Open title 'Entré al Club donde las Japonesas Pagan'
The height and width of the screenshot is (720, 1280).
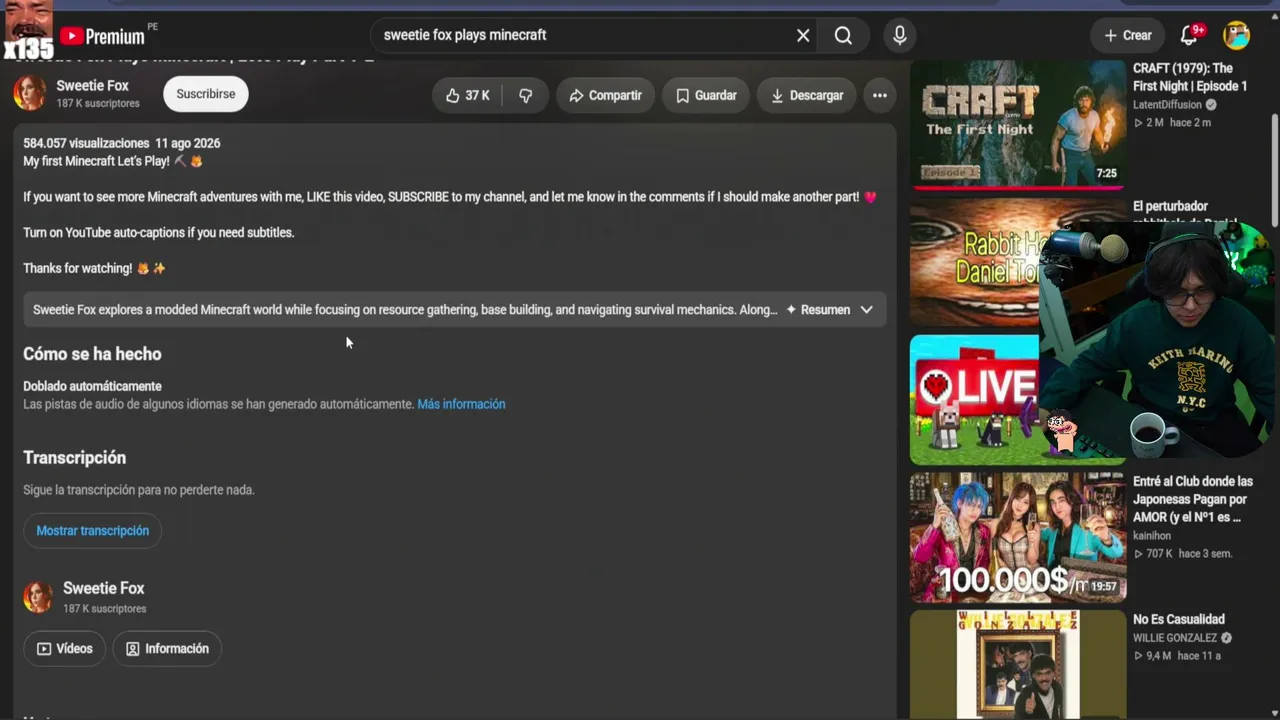pos(1193,499)
